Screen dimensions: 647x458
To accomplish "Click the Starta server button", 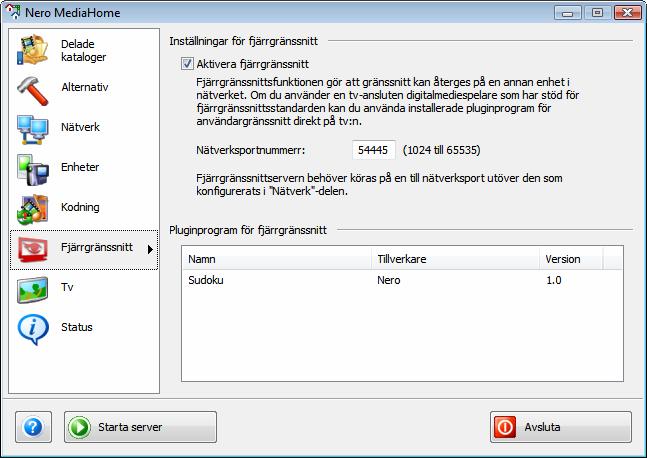I will click(140, 427).
